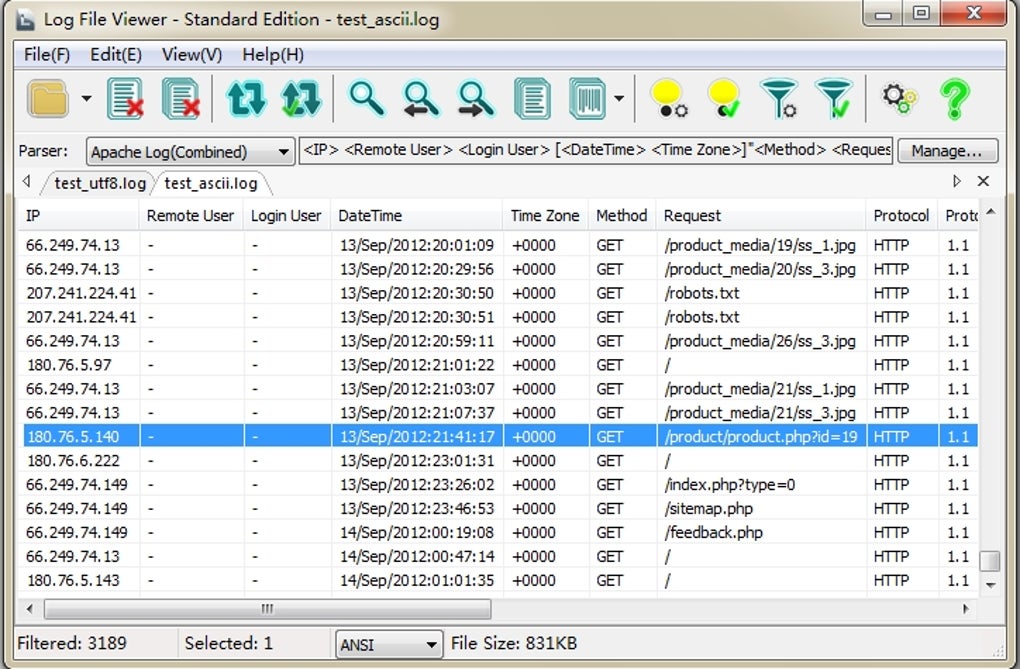Click datetime 13/Sep/2012:20:30:50
Viewport: 1020px width, 669px height.
pos(416,294)
